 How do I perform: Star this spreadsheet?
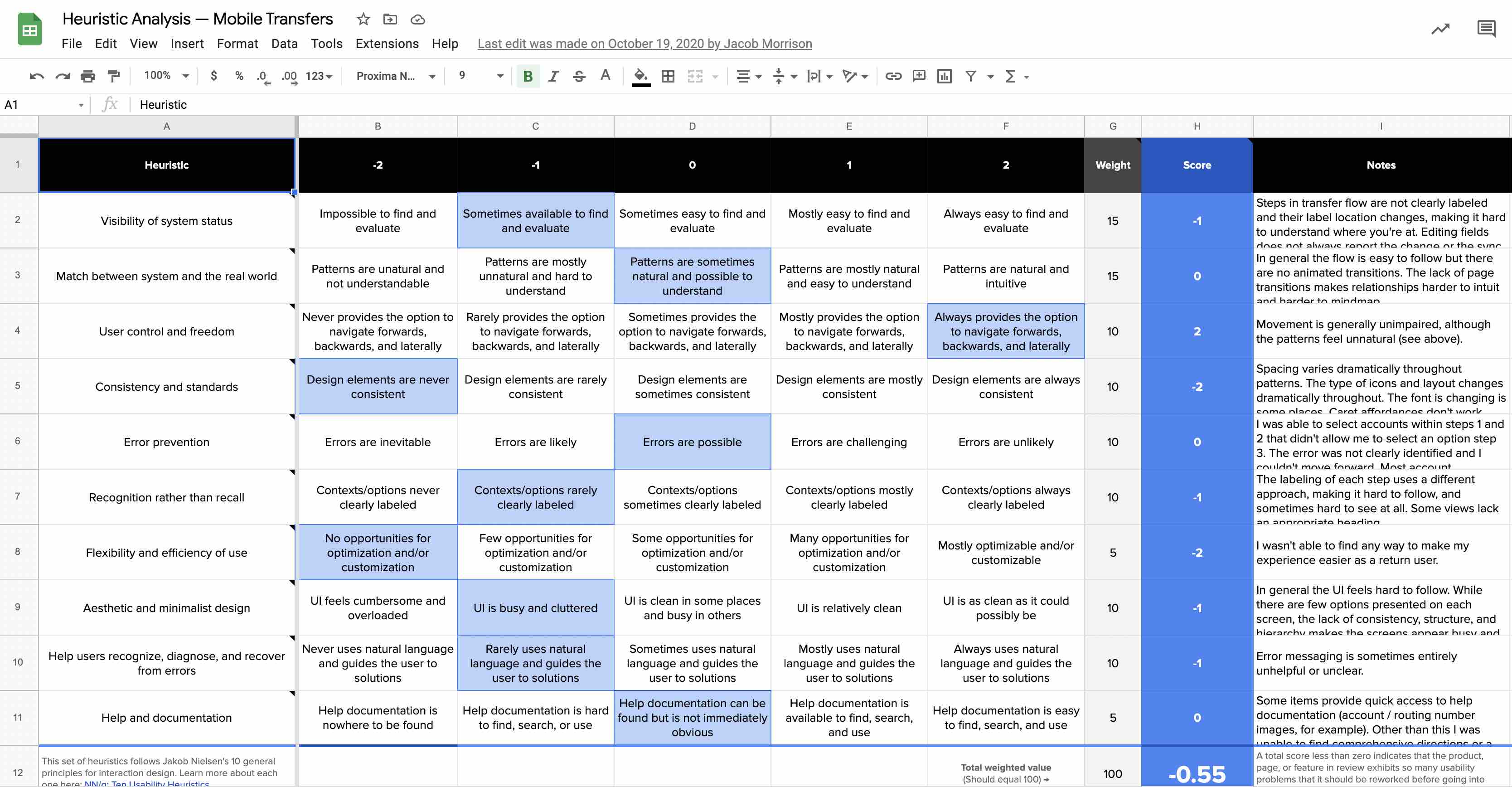tap(363, 19)
